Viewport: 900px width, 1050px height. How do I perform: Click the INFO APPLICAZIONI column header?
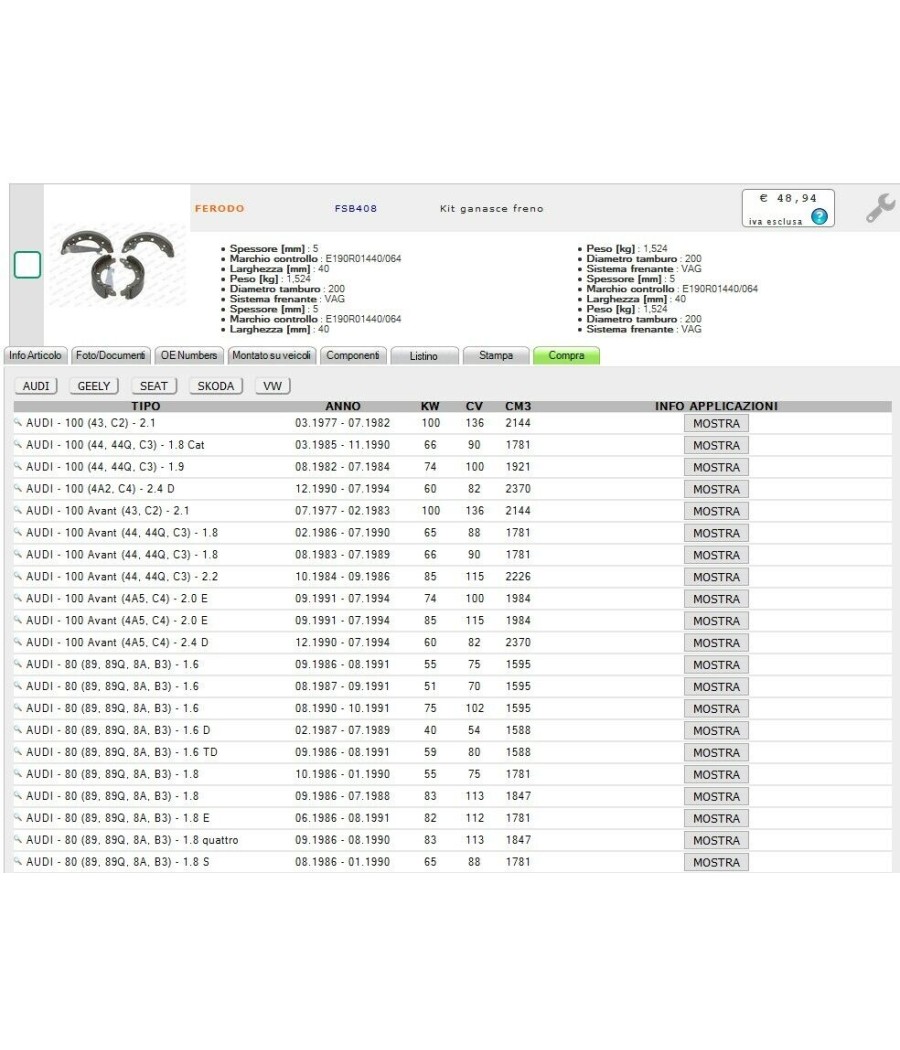pyautogui.click(x=717, y=406)
